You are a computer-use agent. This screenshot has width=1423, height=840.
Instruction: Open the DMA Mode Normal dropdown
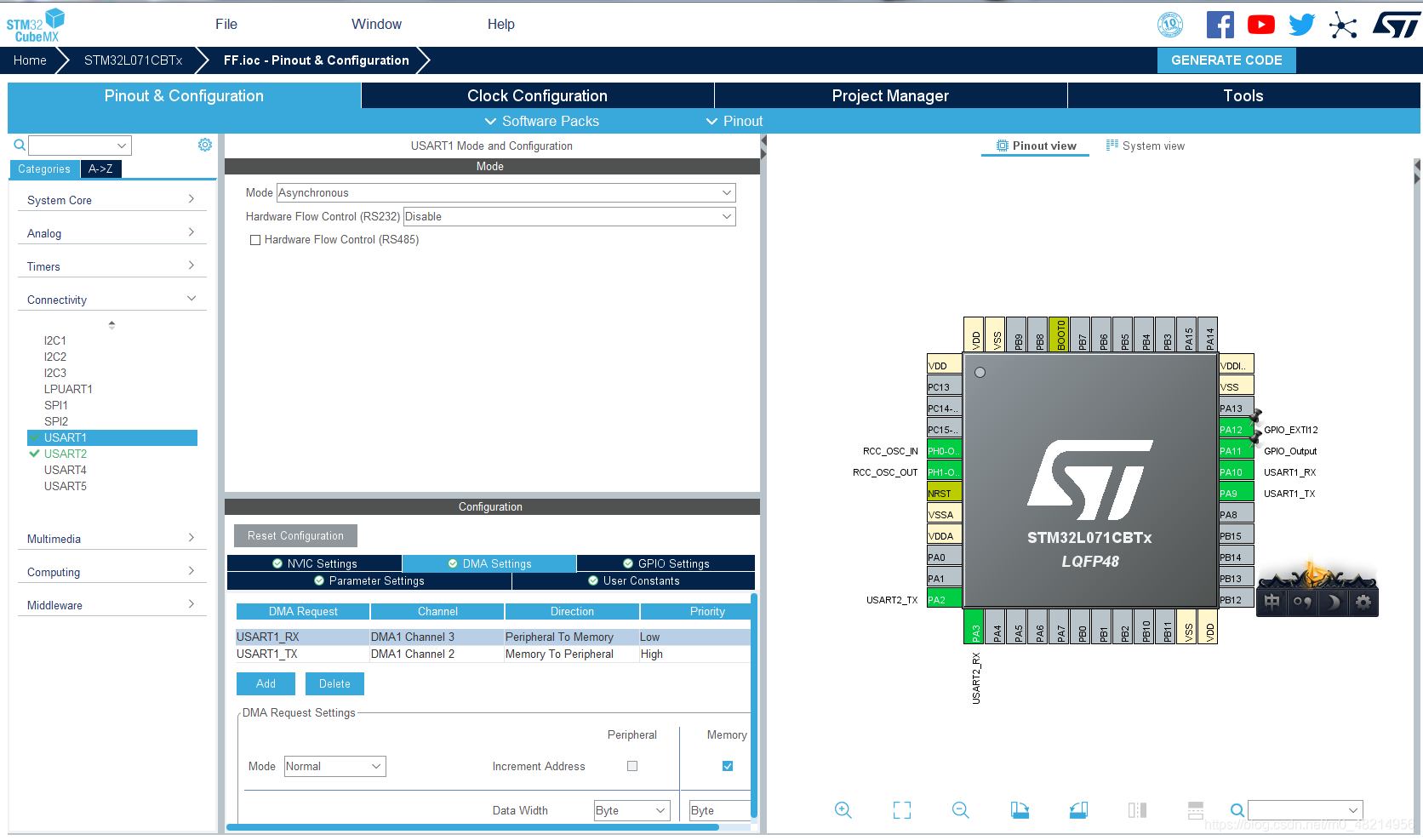(334, 767)
